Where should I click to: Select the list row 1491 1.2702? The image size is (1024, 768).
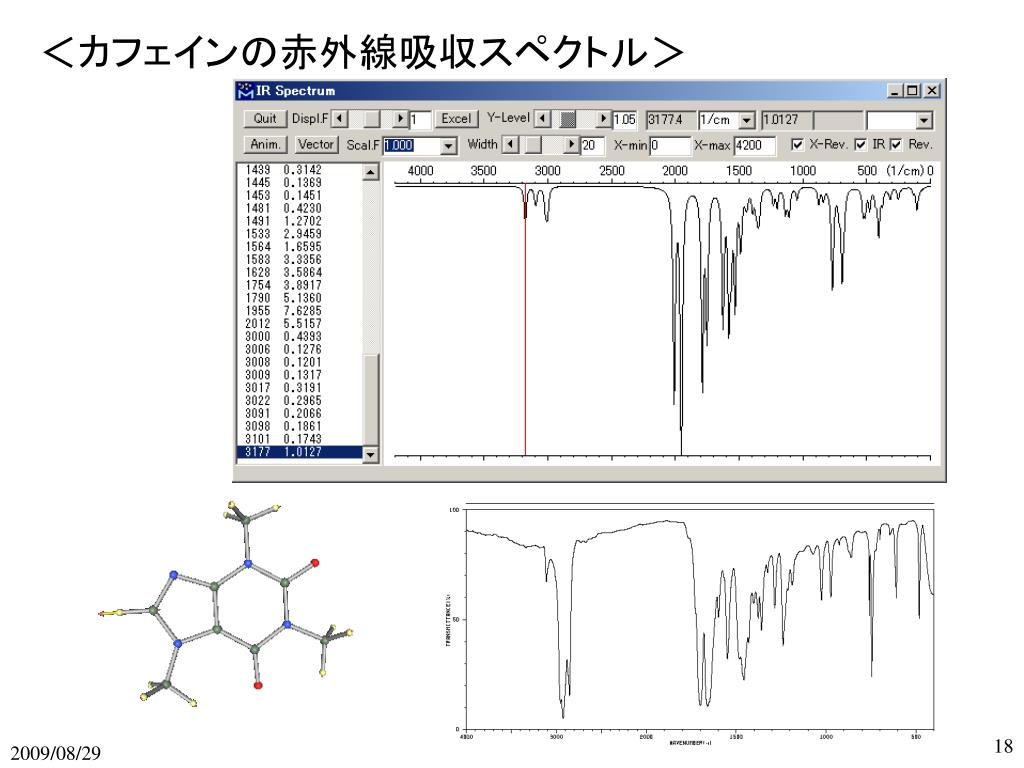300,221
